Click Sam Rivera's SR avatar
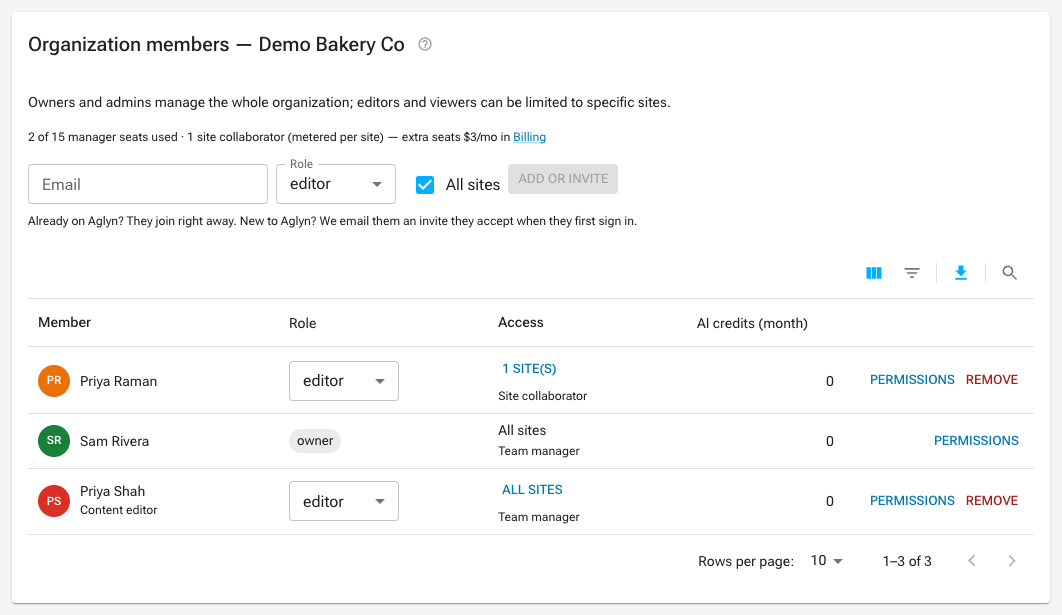1062x615 pixels. (54, 441)
